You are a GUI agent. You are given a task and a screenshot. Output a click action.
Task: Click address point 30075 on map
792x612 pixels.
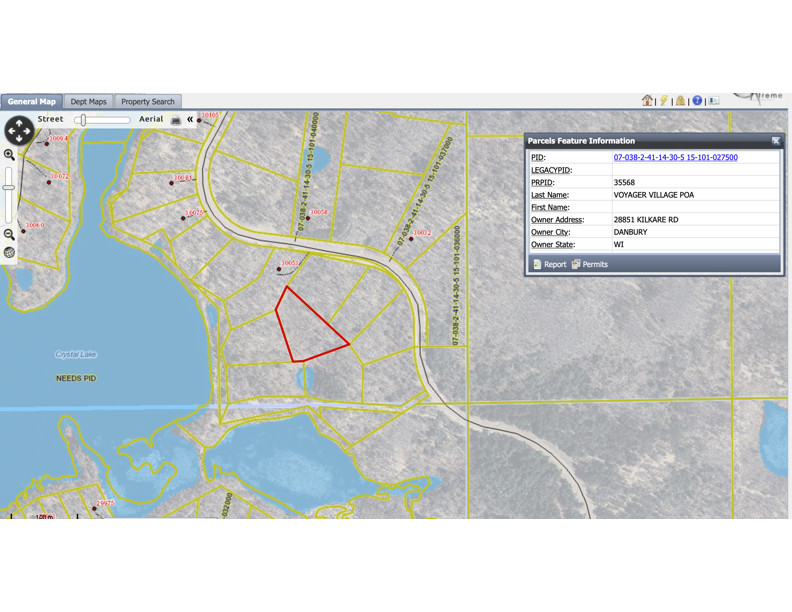(x=183, y=218)
